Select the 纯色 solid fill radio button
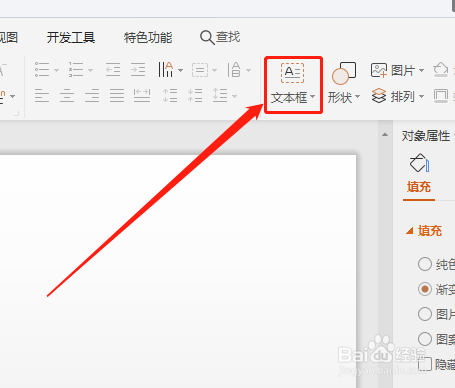 coord(425,264)
